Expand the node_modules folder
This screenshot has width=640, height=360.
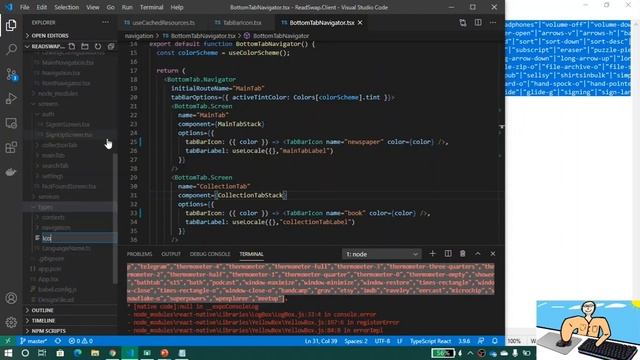pyautogui.click(x=57, y=93)
